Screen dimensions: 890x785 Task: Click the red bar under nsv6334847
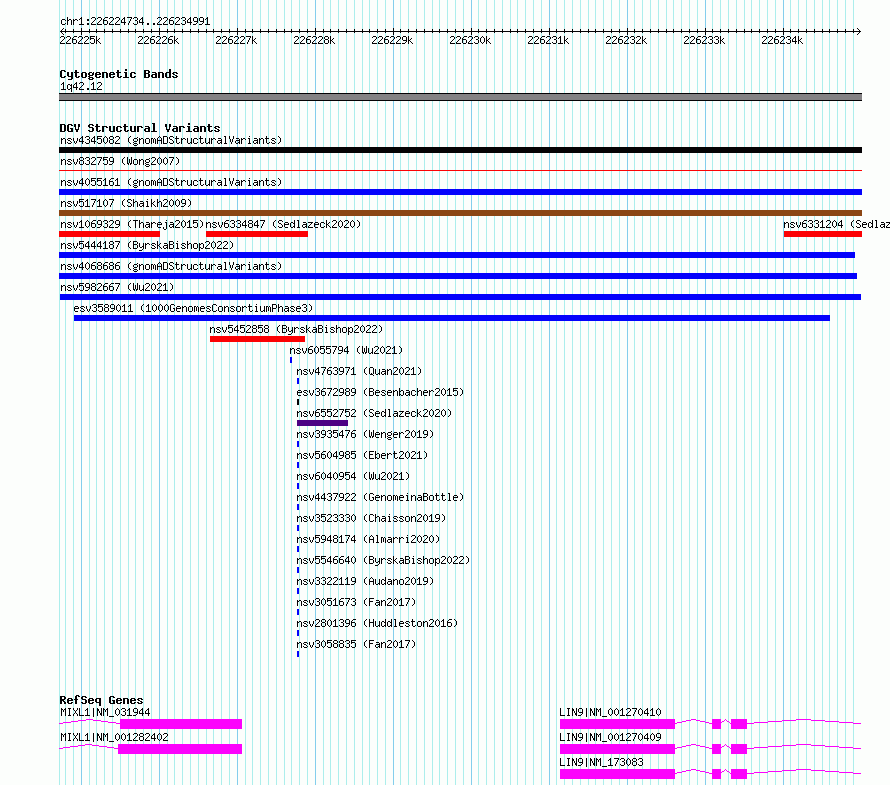[257, 234]
